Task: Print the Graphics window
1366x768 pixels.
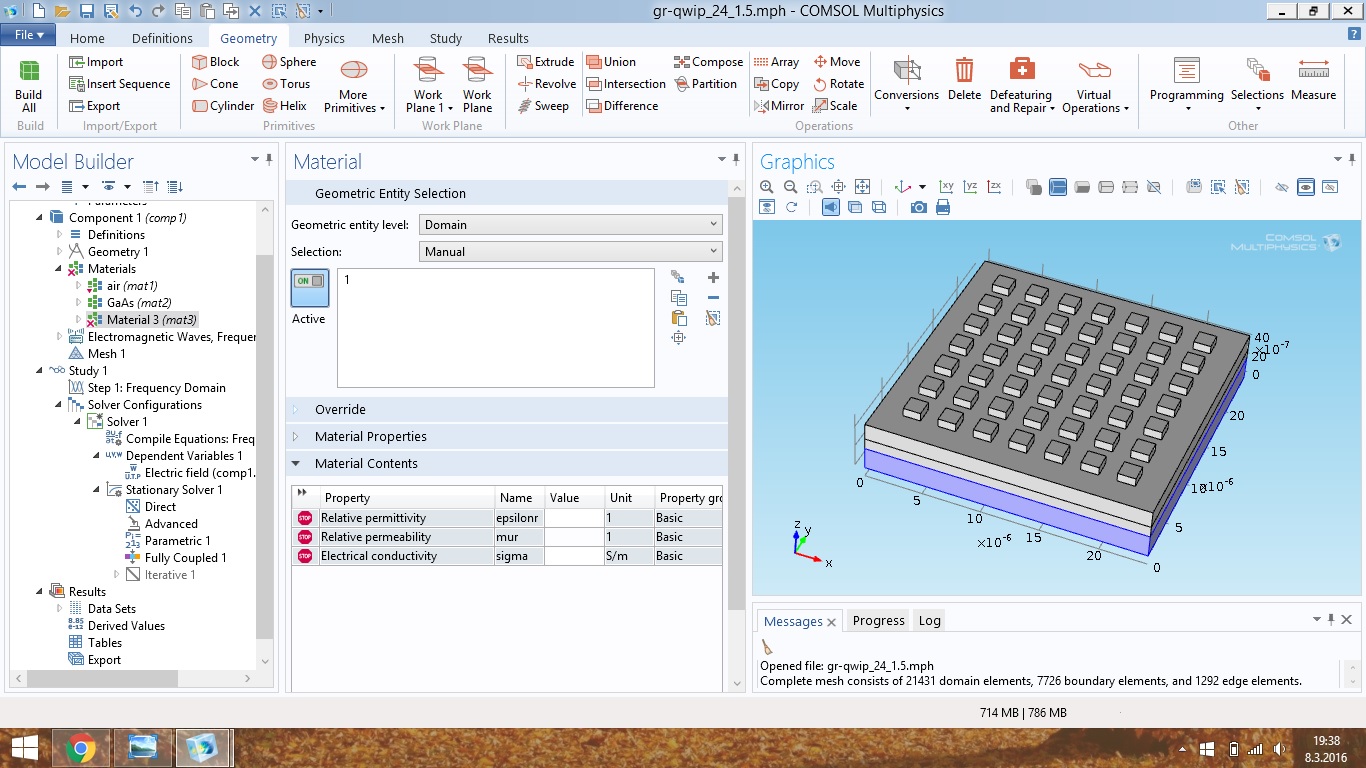Action: [942, 207]
